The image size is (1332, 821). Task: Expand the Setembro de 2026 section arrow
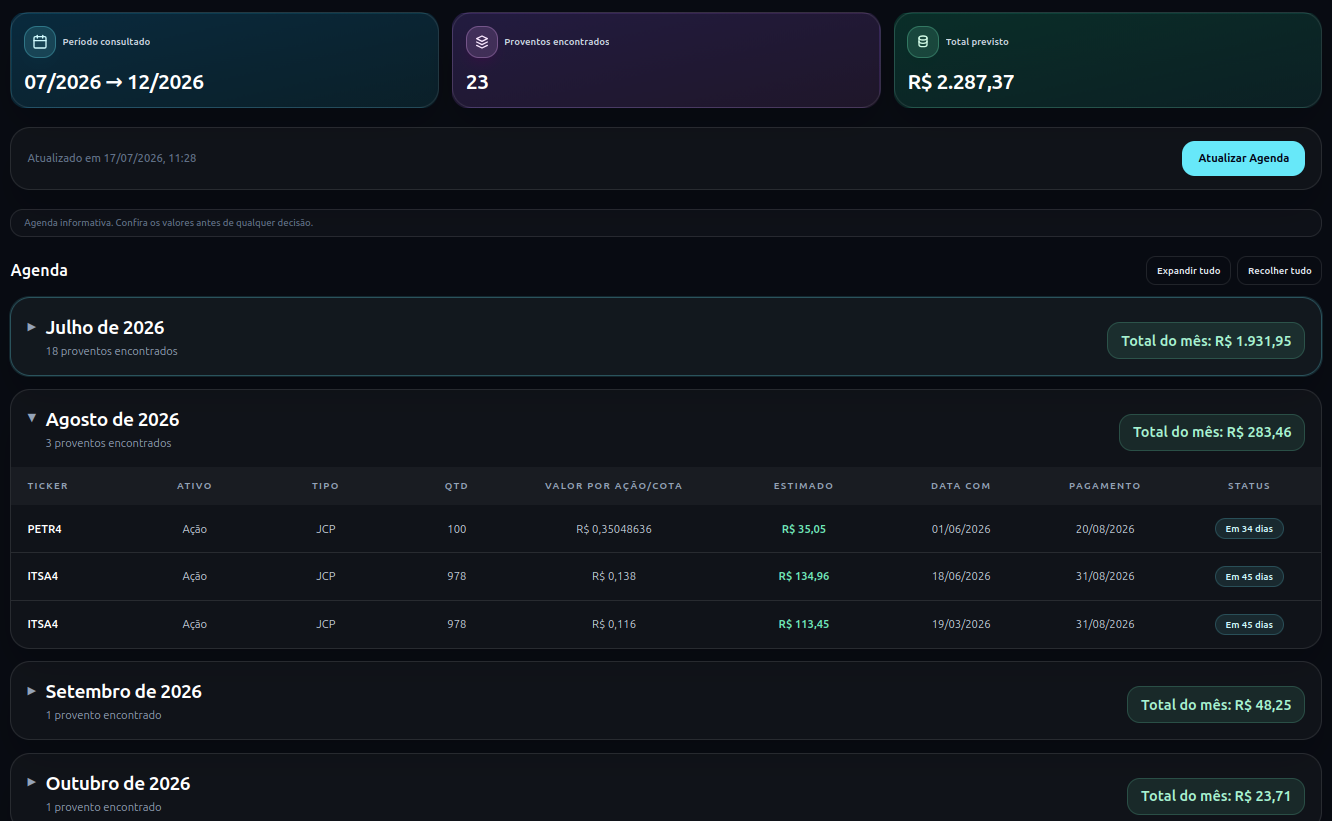pos(32,691)
